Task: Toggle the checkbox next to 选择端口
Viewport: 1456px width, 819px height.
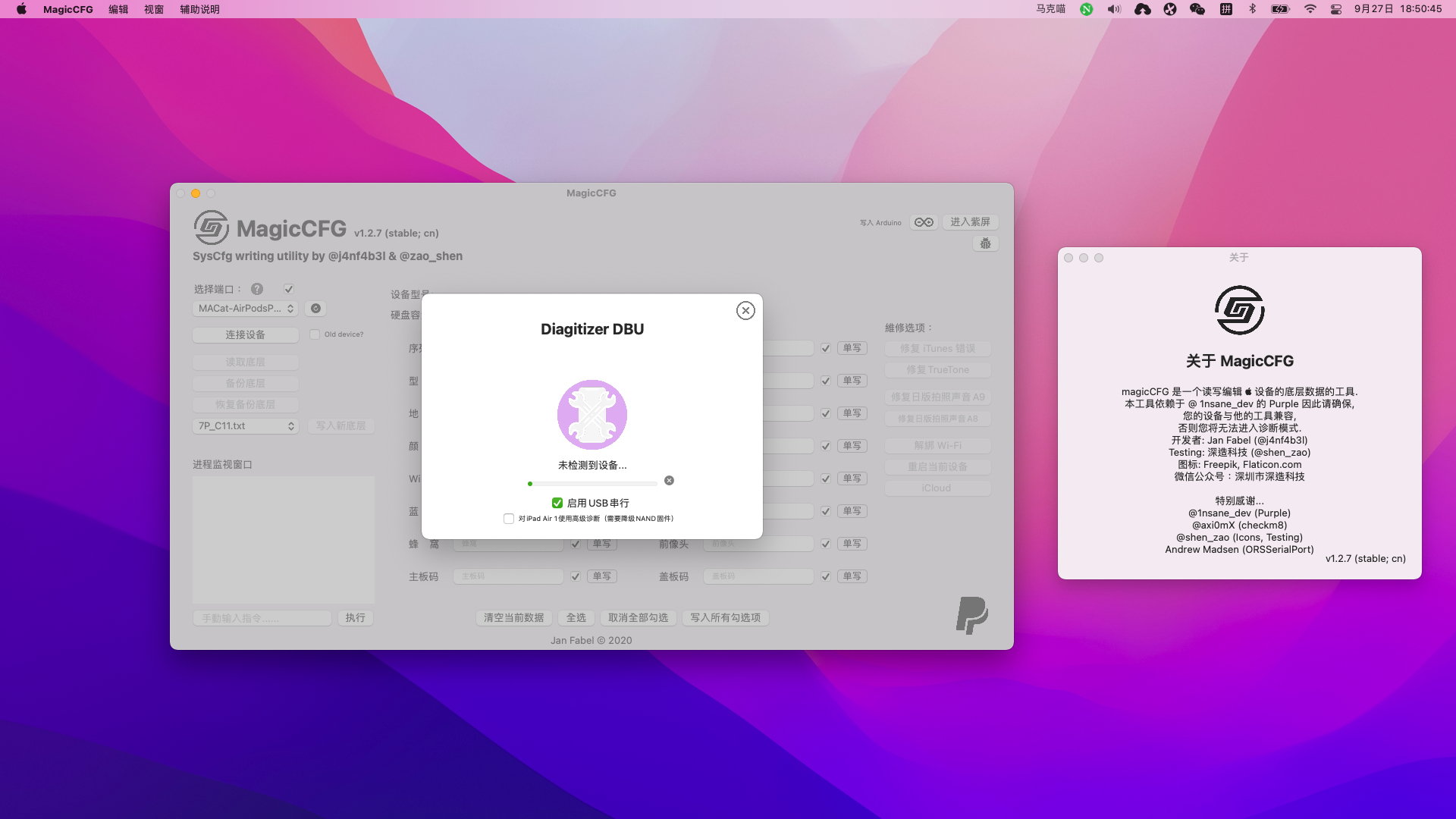Action: [x=289, y=289]
